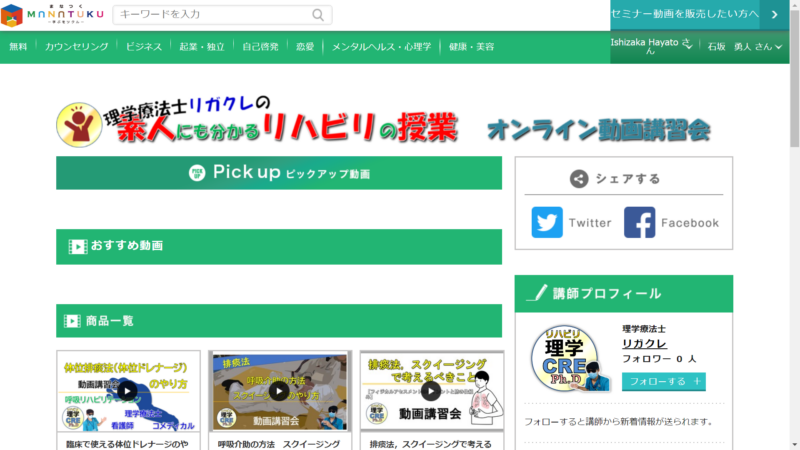Image resolution: width=800 pixels, height=450 pixels.
Task: Open the メンタルヘルス・心理学 category
Action: (x=381, y=47)
